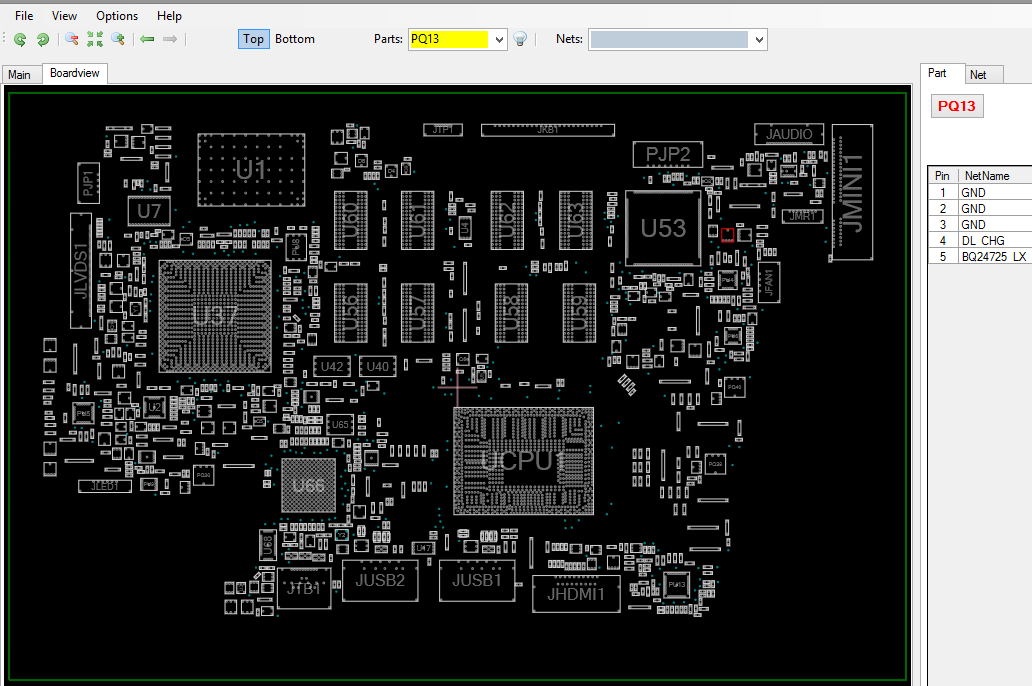The width and height of the screenshot is (1032, 686).
Task: Open the Net tab in the side panel
Action: coord(978,75)
